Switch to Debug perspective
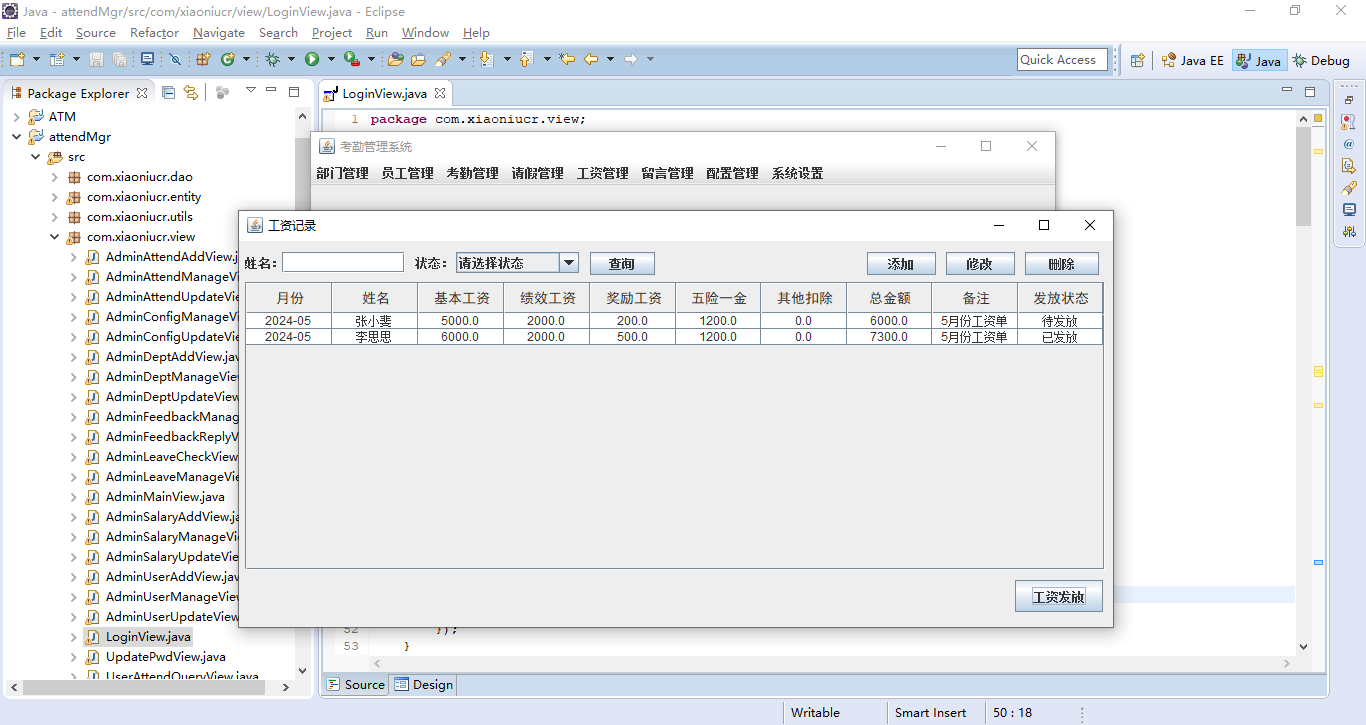 [1321, 60]
